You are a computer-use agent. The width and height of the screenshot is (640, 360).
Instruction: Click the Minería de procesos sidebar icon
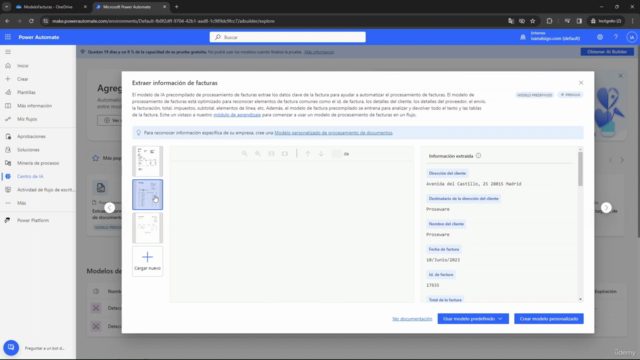pos(8,163)
